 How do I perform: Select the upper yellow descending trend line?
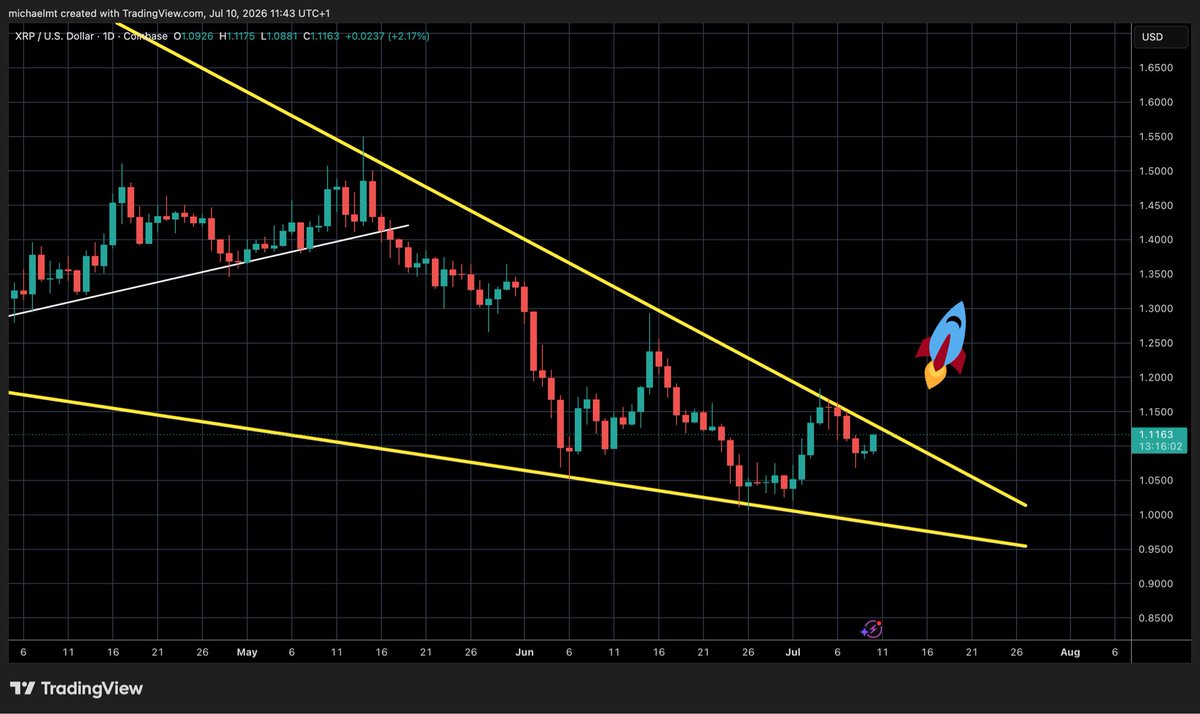coord(573,266)
